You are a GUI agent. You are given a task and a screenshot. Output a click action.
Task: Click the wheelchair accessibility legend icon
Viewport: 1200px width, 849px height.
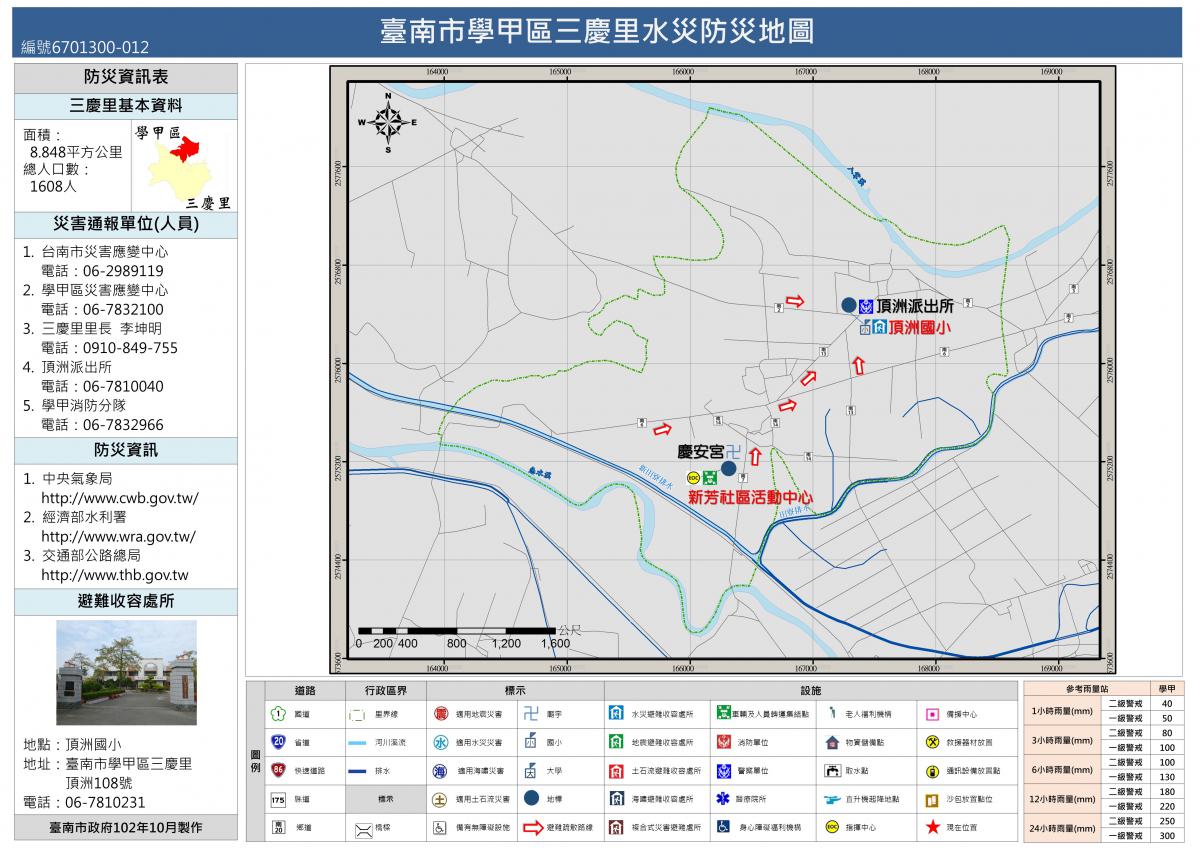click(440, 828)
